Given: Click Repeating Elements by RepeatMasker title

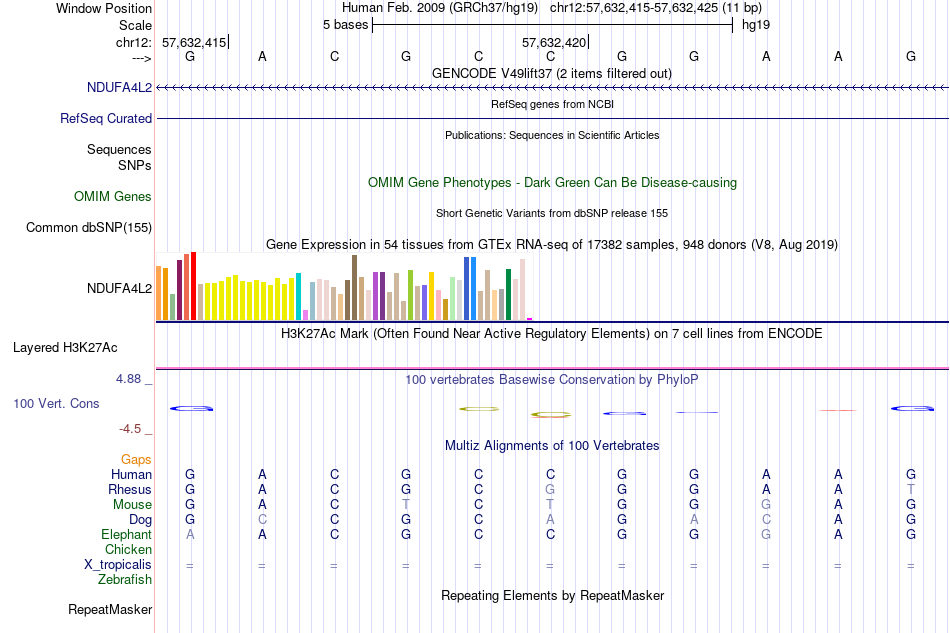Looking at the screenshot, I should 552,596.
